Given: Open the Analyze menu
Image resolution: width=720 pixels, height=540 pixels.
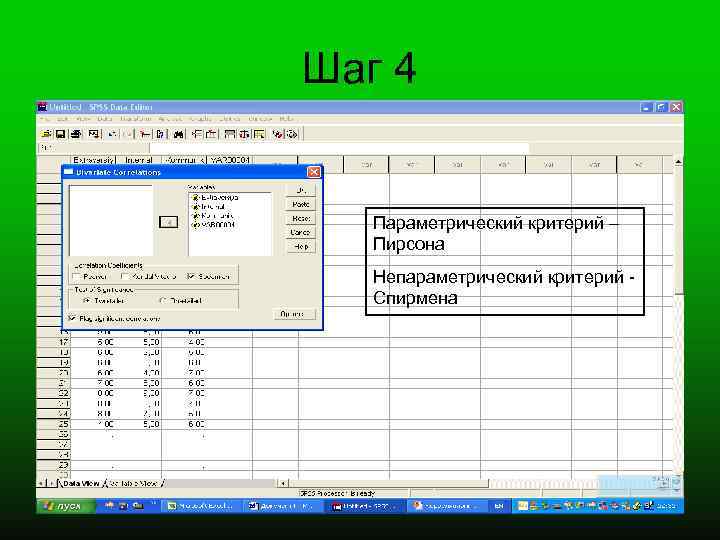Looking at the screenshot, I should point(170,119).
